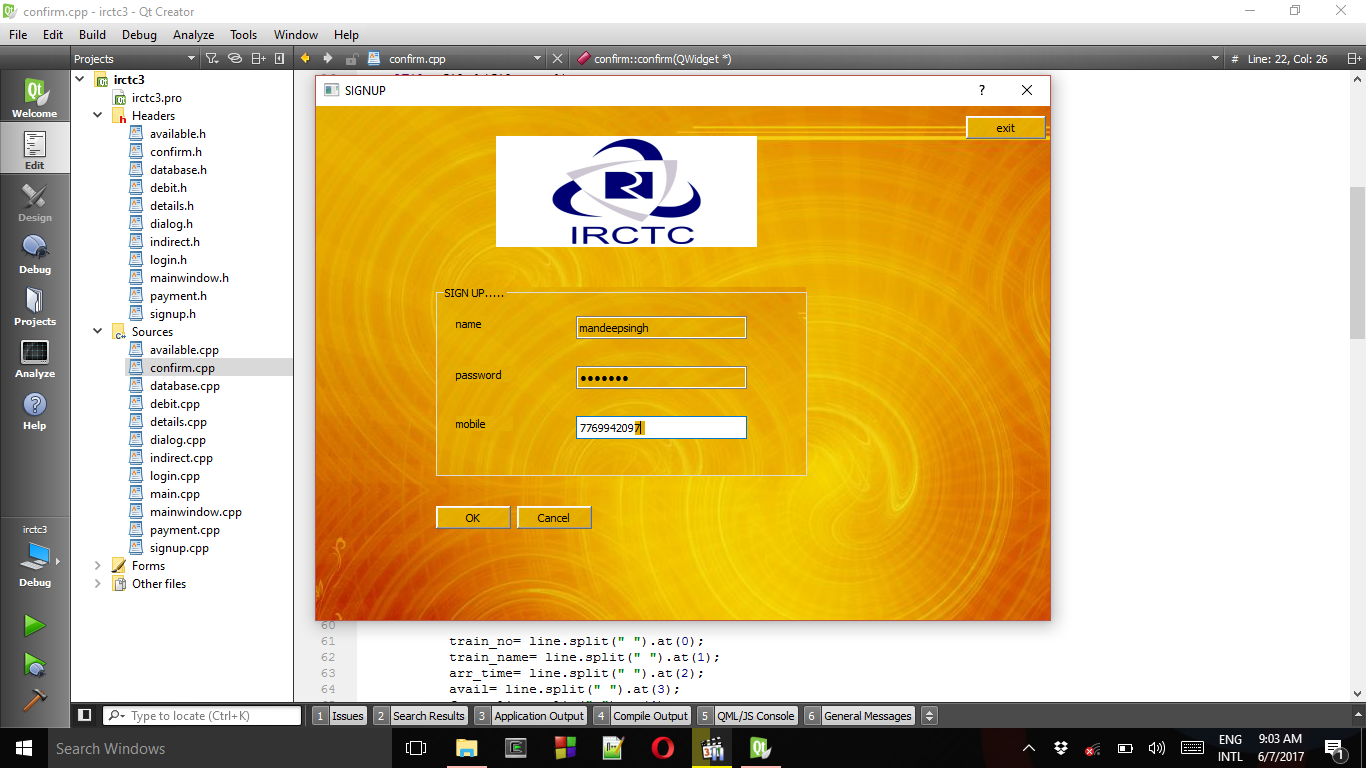The image size is (1366, 768).
Task: Click the Type to locate search box
Action: click(202, 716)
